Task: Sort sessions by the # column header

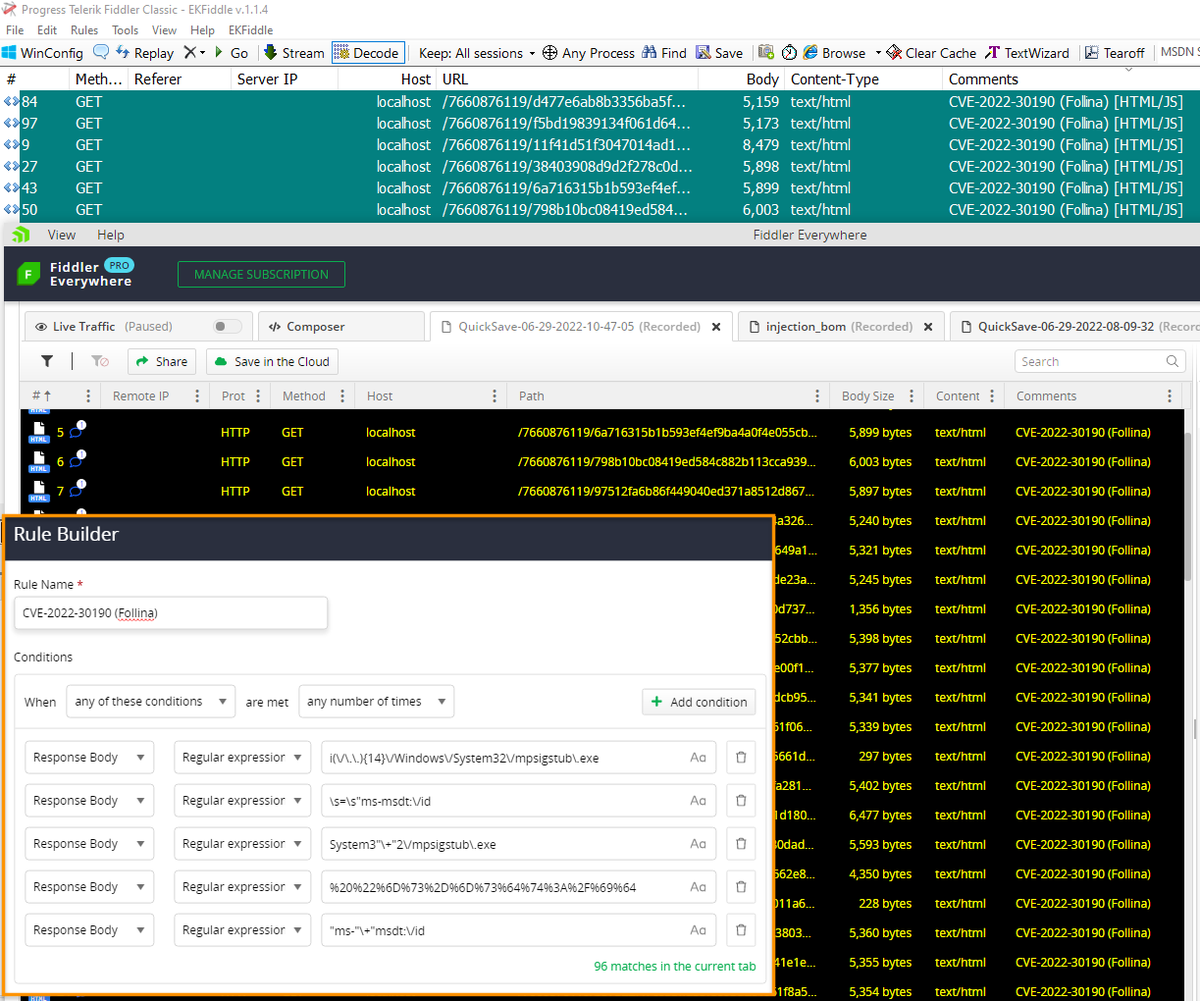Action: pos(41,396)
